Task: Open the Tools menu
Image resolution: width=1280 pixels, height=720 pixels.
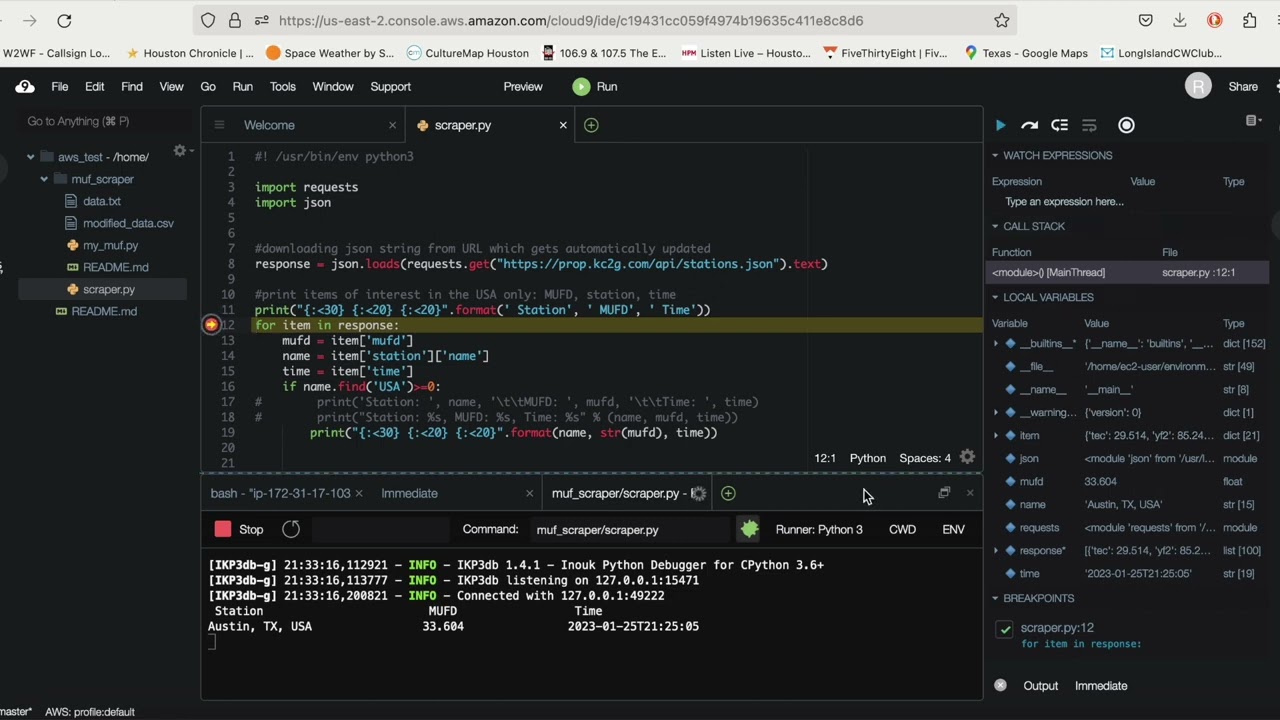Action: point(282,86)
